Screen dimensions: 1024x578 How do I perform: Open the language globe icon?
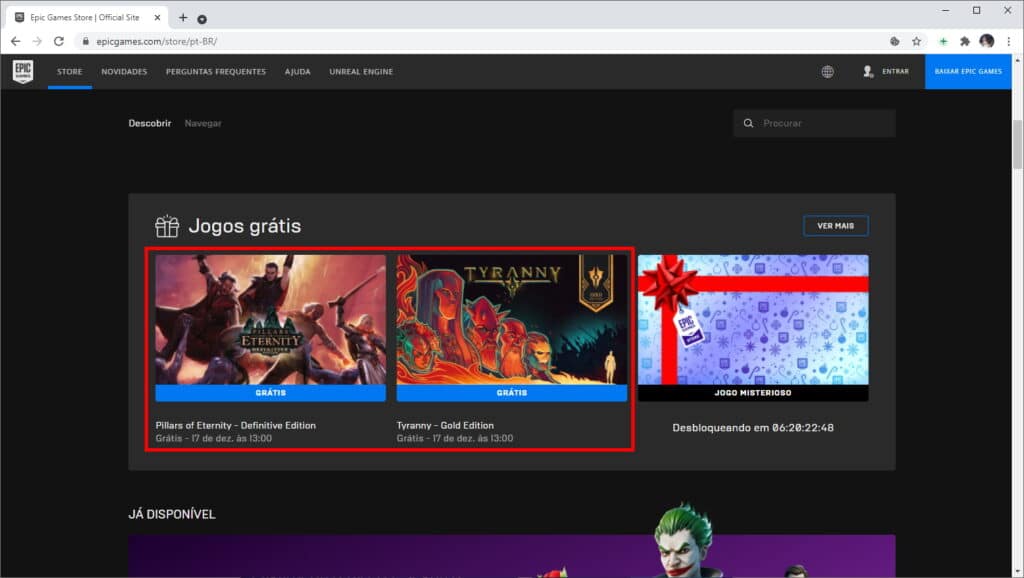827,72
